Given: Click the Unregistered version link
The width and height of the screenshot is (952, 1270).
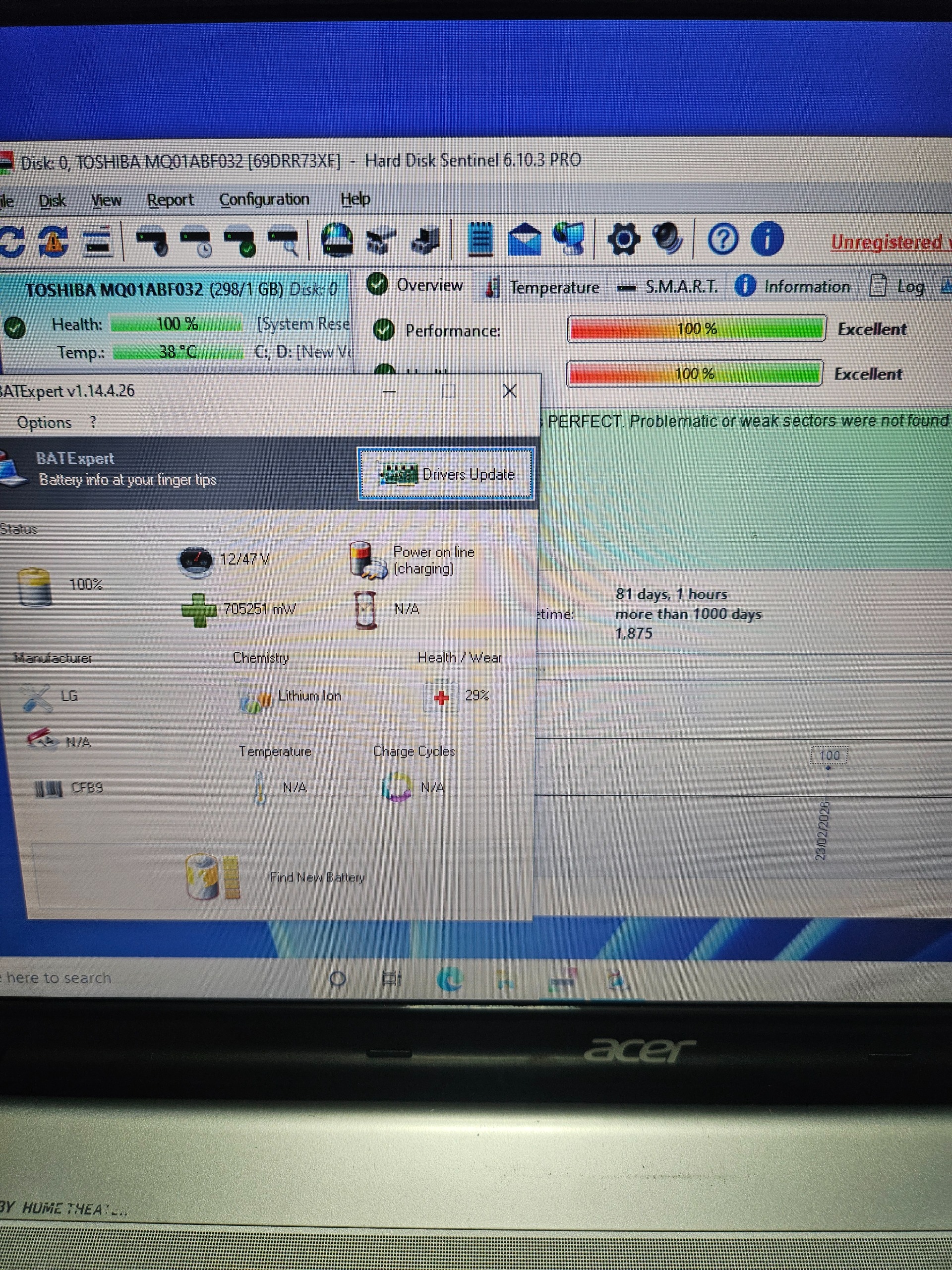Looking at the screenshot, I should (889, 242).
